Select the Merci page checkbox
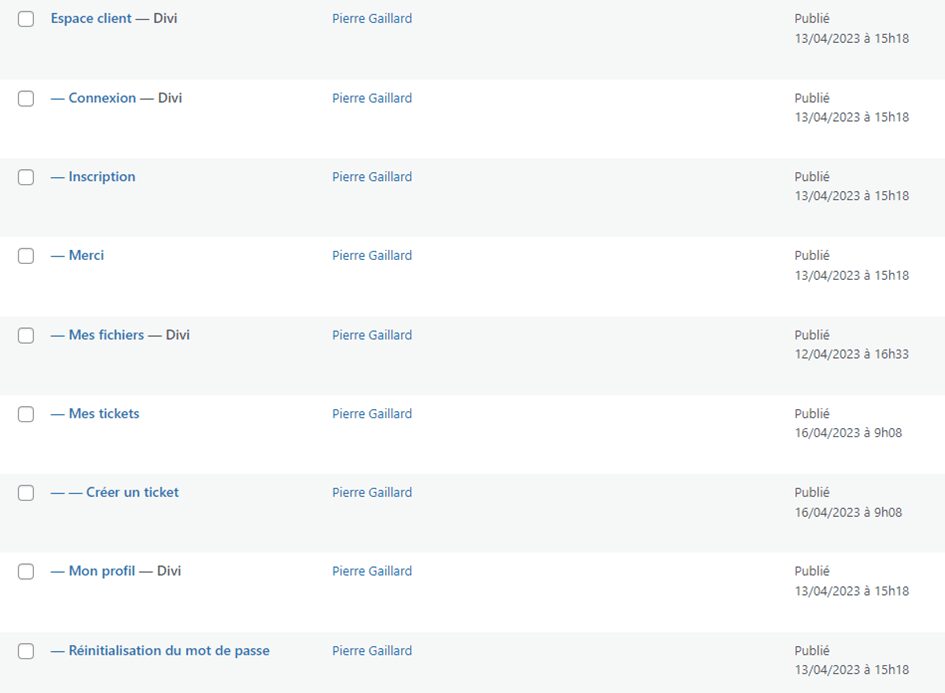This screenshot has height=693, width=945. click(26, 256)
